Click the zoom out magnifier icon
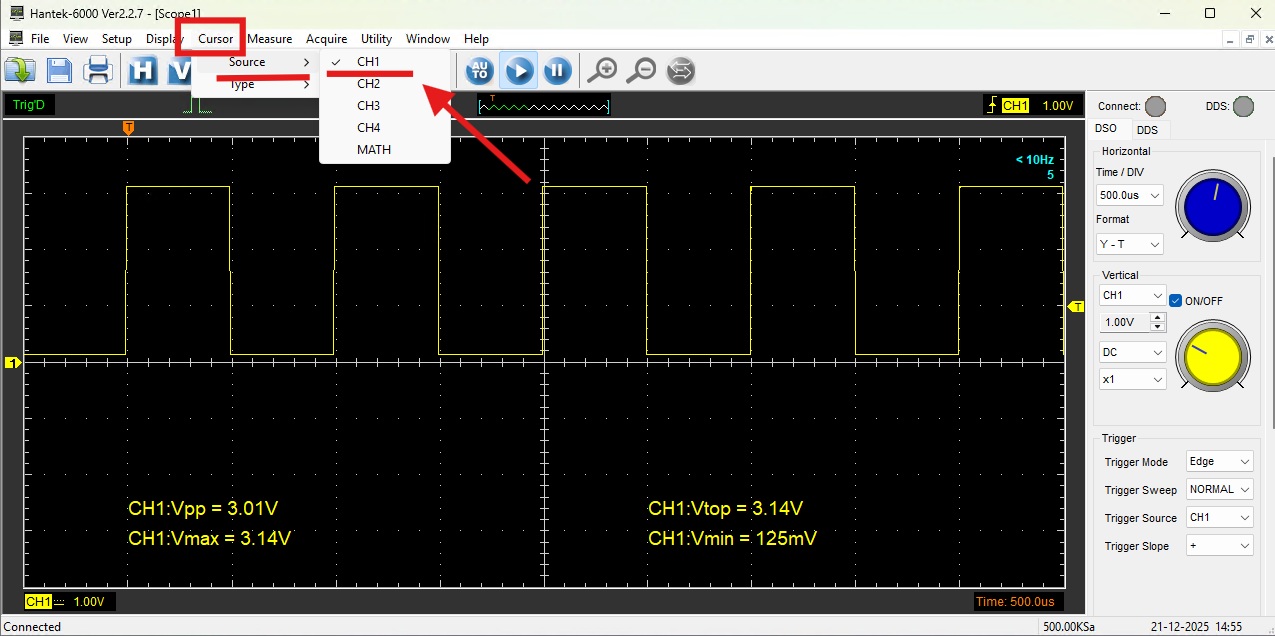The image size is (1275, 636). click(x=643, y=70)
